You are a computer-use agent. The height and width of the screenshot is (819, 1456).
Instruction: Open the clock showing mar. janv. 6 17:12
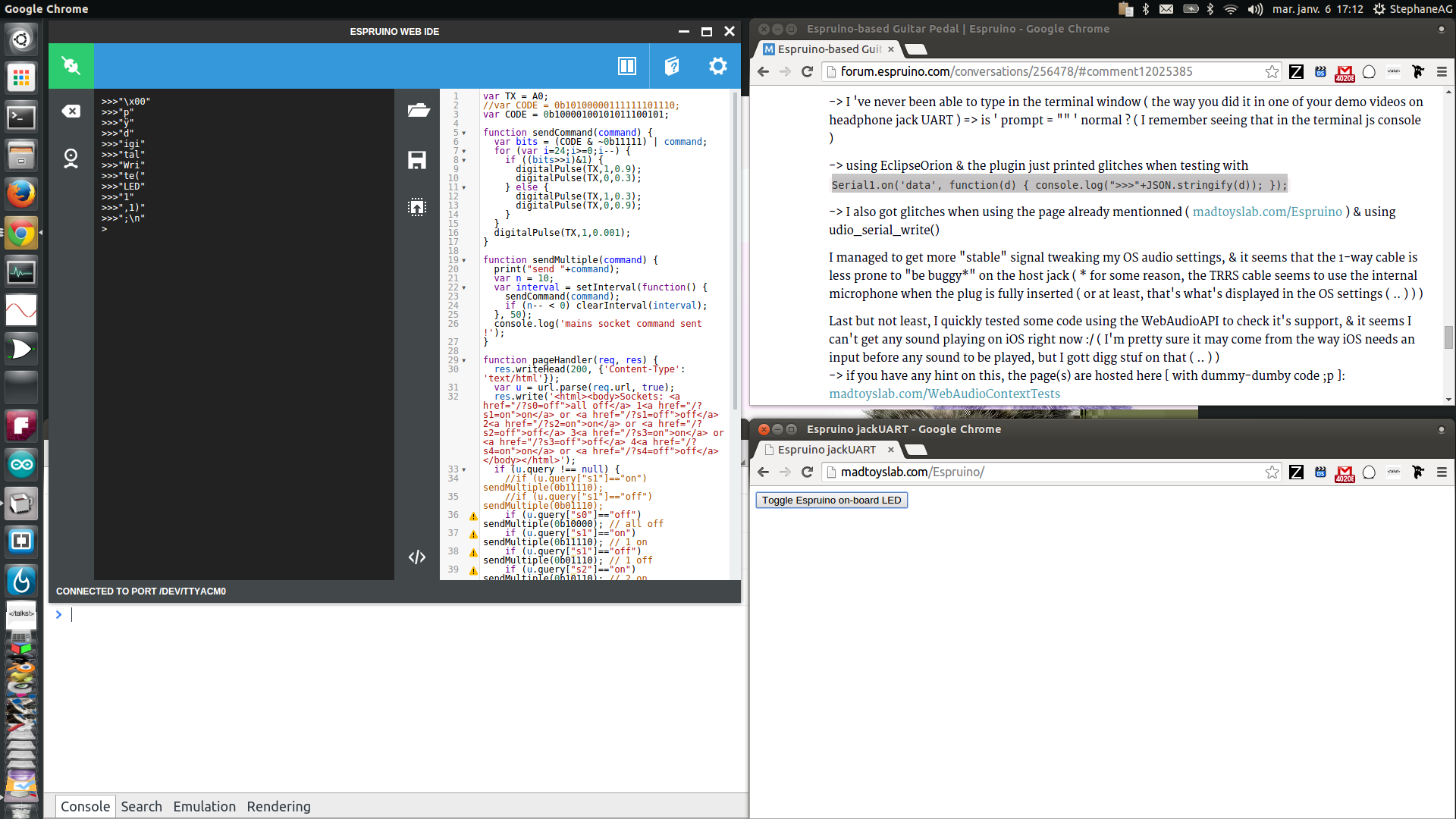pyautogui.click(x=1317, y=9)
